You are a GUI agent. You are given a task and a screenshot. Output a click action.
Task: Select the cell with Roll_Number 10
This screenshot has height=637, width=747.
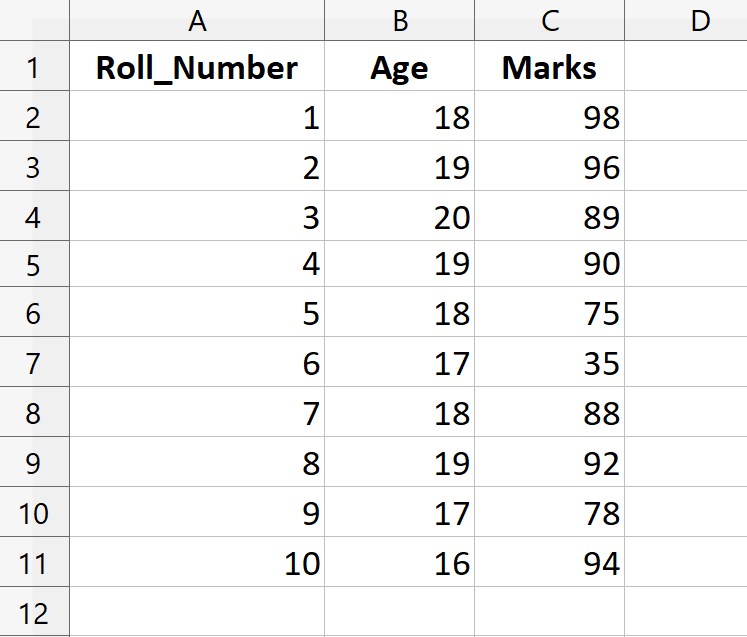197,563
